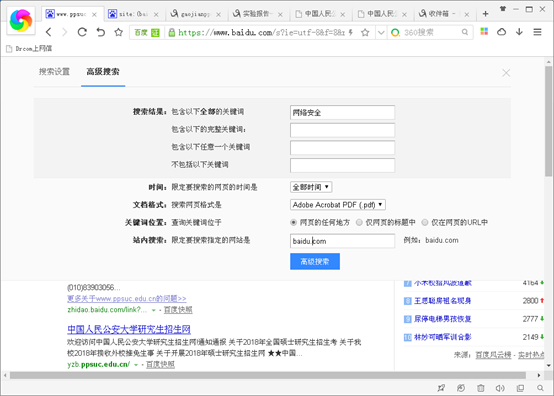Click the green padlock in address bar

172,32
